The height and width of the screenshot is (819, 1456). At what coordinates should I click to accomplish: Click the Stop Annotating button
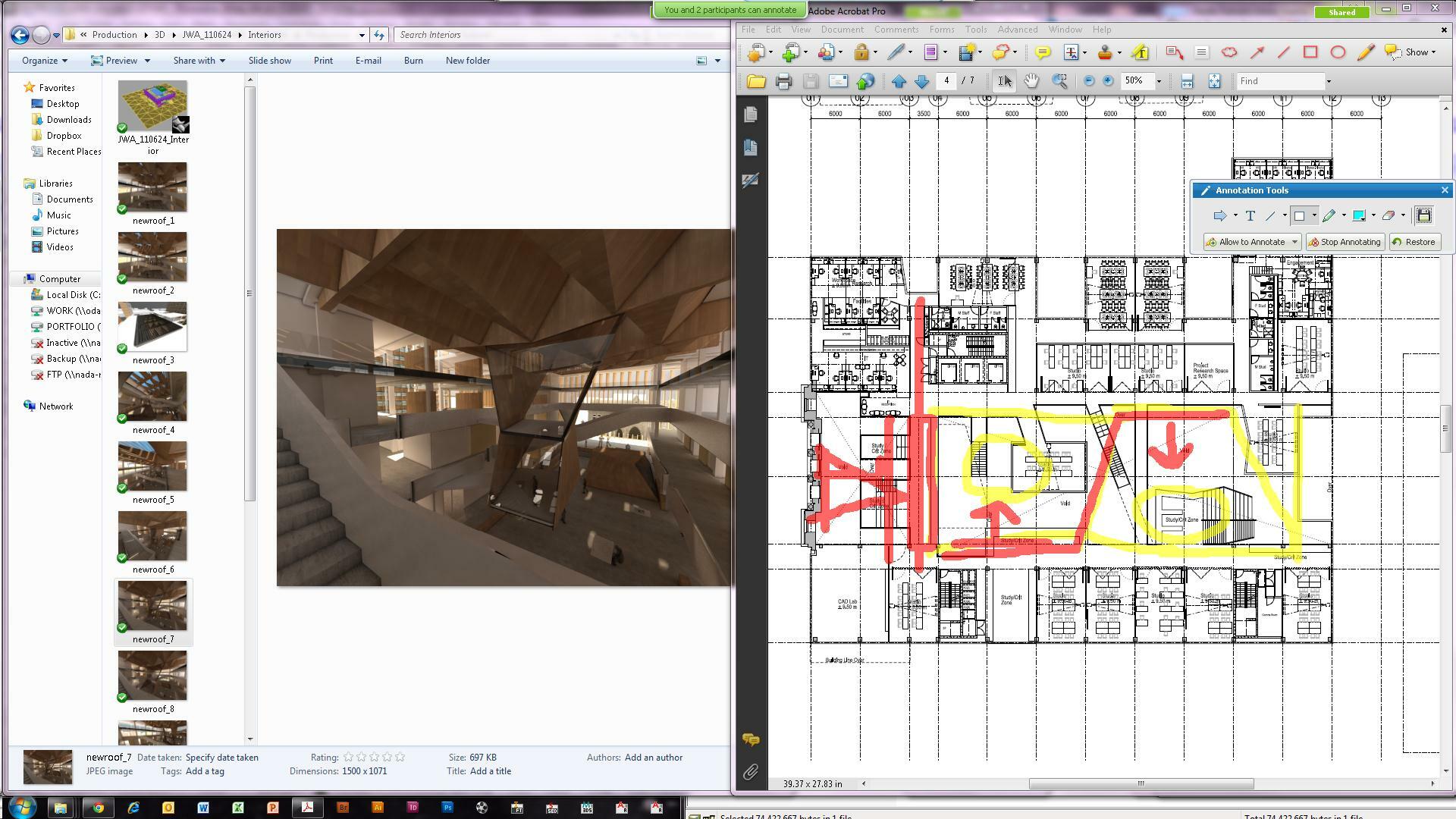click(x=1345, y=243)
